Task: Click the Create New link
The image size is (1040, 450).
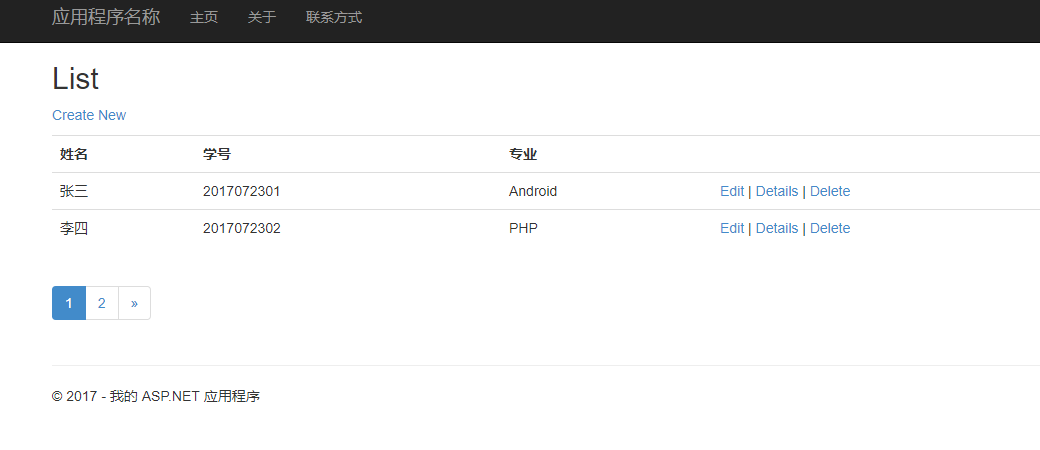Action: [x=89, y=115]
